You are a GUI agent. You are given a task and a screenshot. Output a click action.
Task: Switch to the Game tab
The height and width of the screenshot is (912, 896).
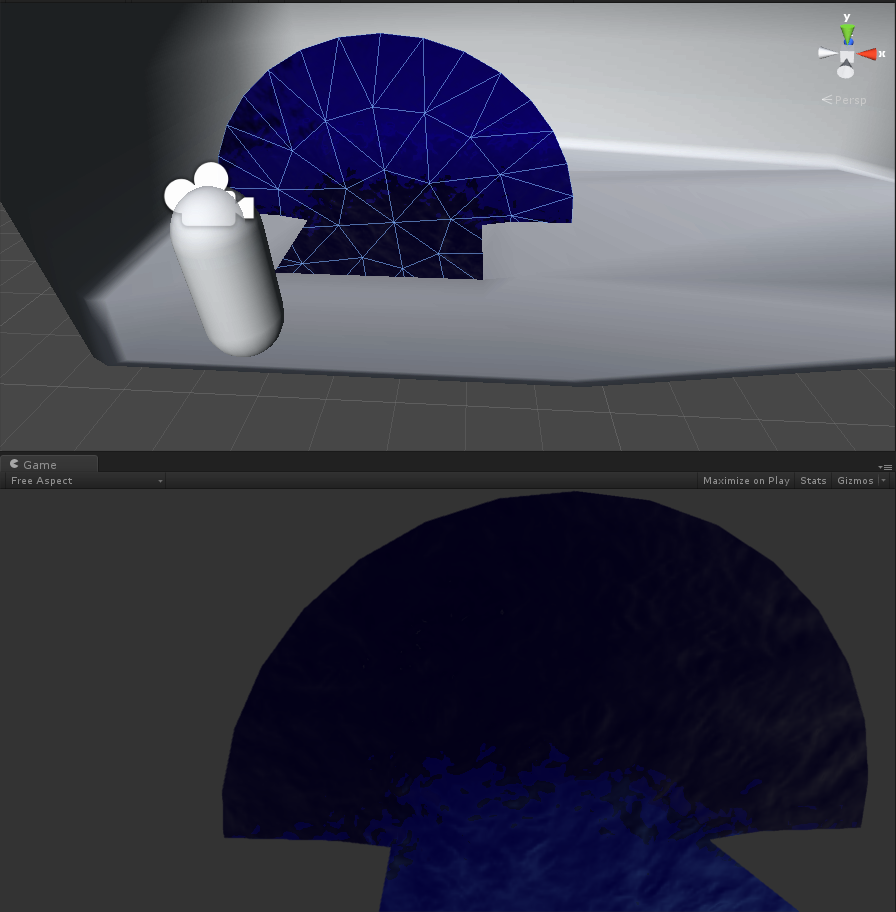coord(49,464)
